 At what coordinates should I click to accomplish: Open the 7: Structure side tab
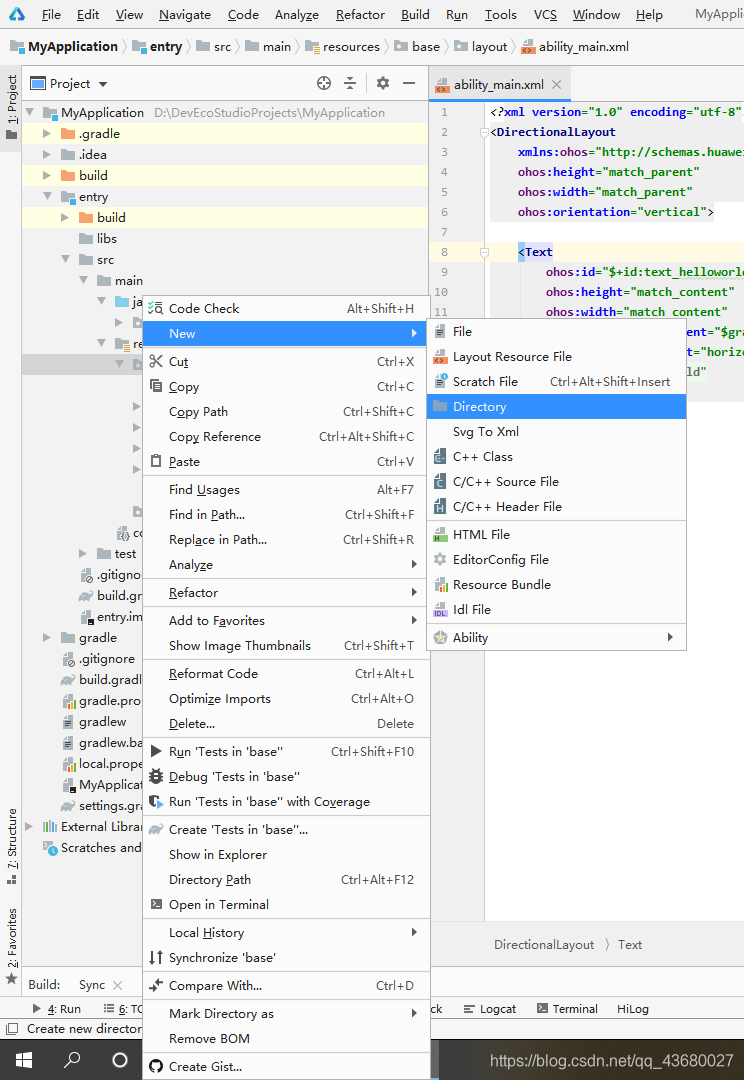[11, 847]
